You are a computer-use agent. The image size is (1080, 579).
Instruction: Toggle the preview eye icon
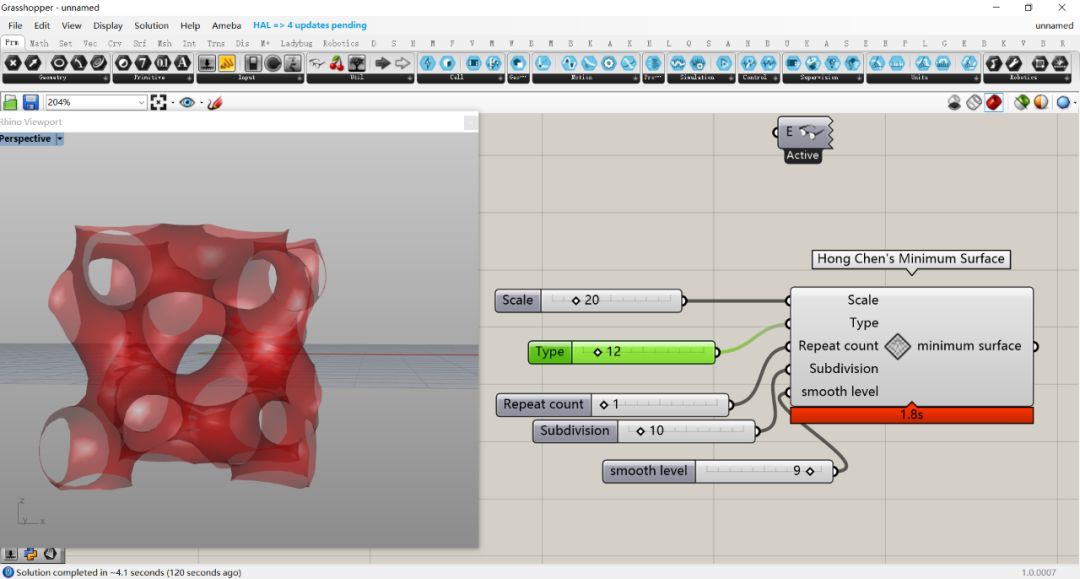pos(186,102)
